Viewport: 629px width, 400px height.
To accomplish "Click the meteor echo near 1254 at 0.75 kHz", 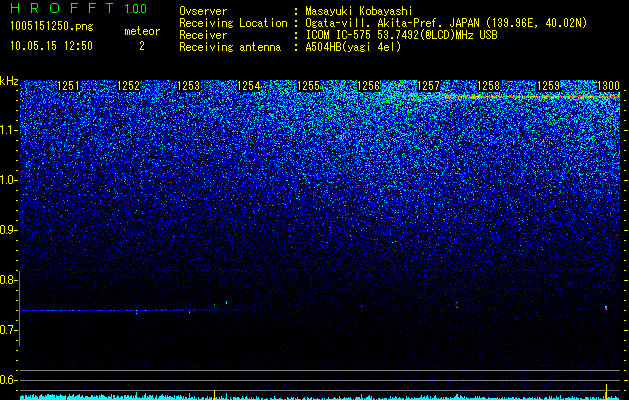I will (227, 303).
